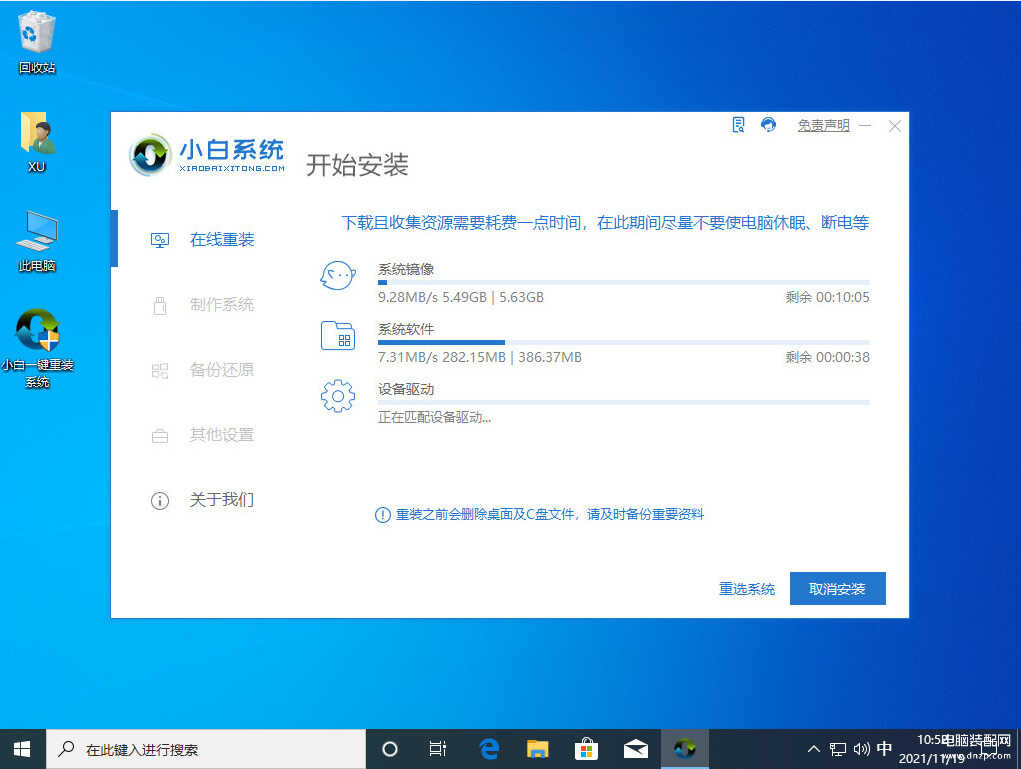Minimize the 小白系统 installer window
Viewport: 1021px width, 769px height.
tap(865, 126)
